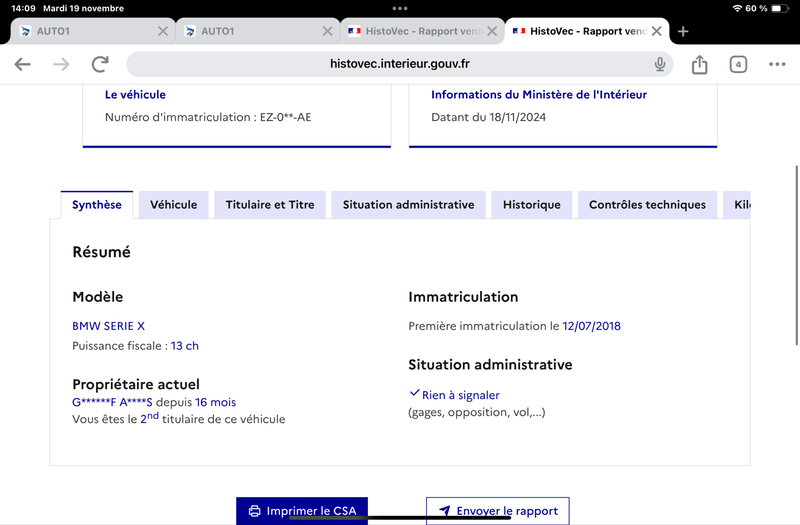Open the Véhicule tab
Screen dimensions: 800x525
coord(173,205)
